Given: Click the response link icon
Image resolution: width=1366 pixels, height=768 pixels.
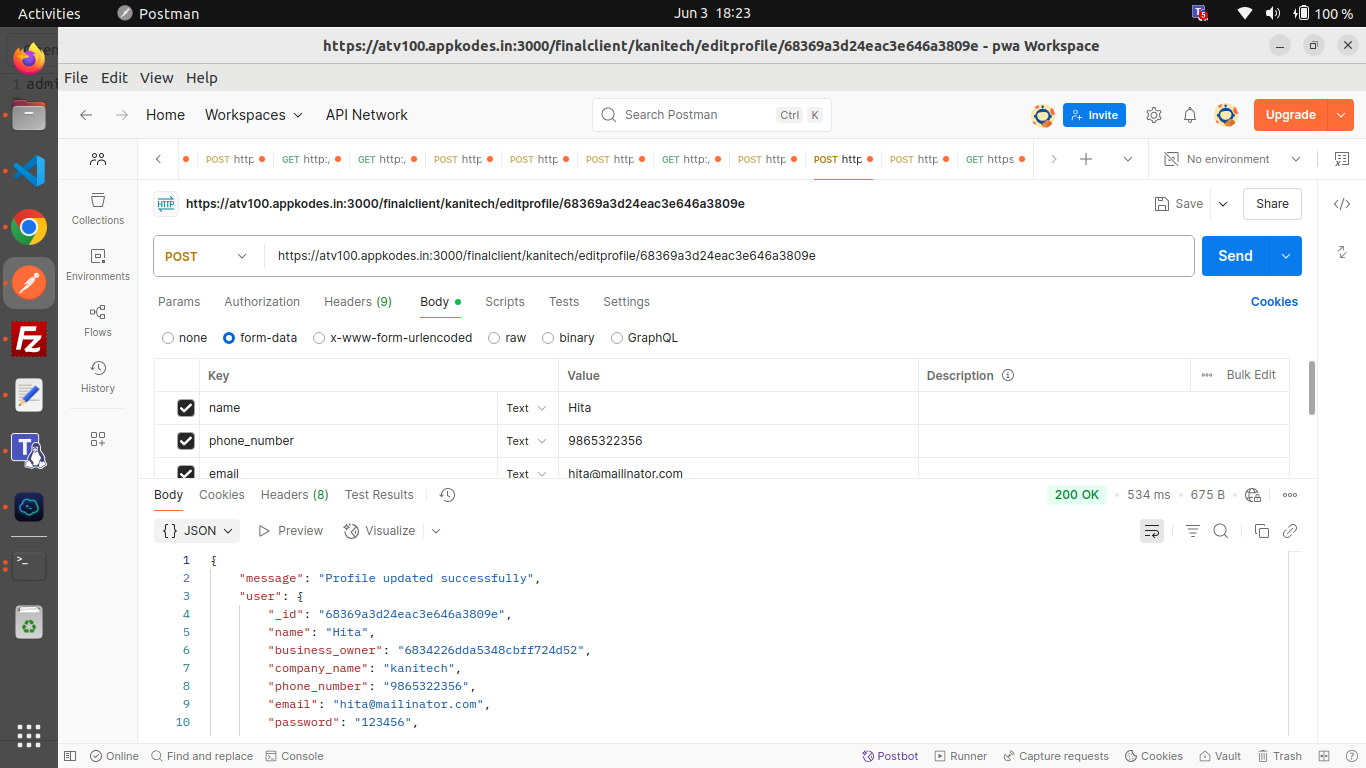Looking at the screenshot, I should coord(1290,531).
